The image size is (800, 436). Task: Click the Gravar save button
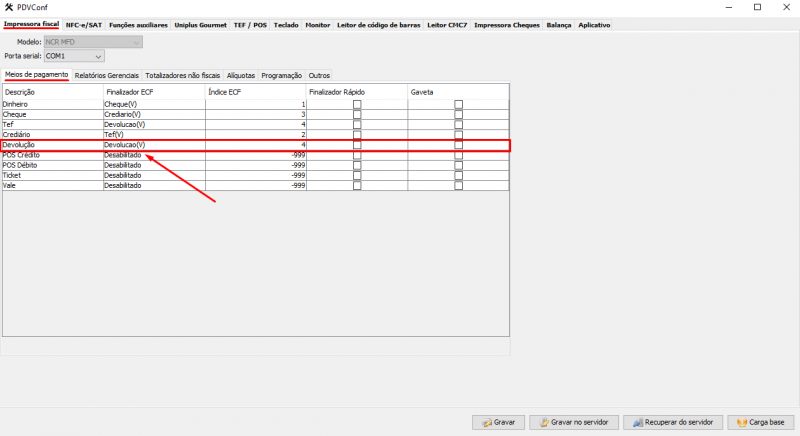[x=498, y=422]
